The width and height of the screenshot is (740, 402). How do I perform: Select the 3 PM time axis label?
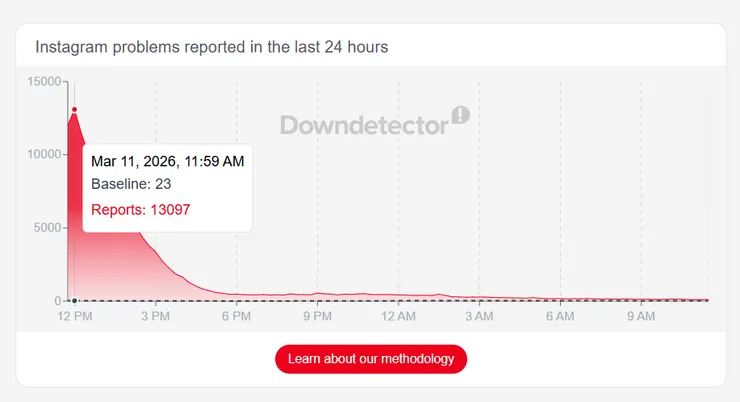155,317
